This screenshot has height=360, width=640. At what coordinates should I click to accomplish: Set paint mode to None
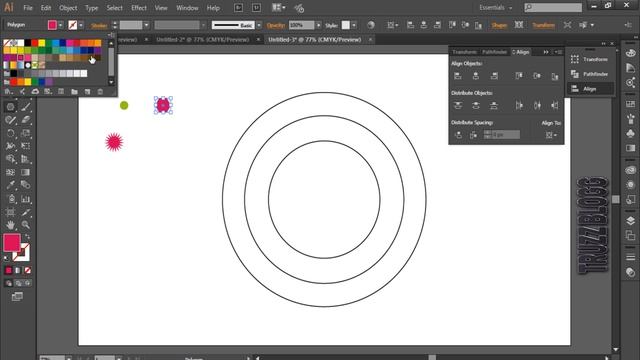click(27, 270)
